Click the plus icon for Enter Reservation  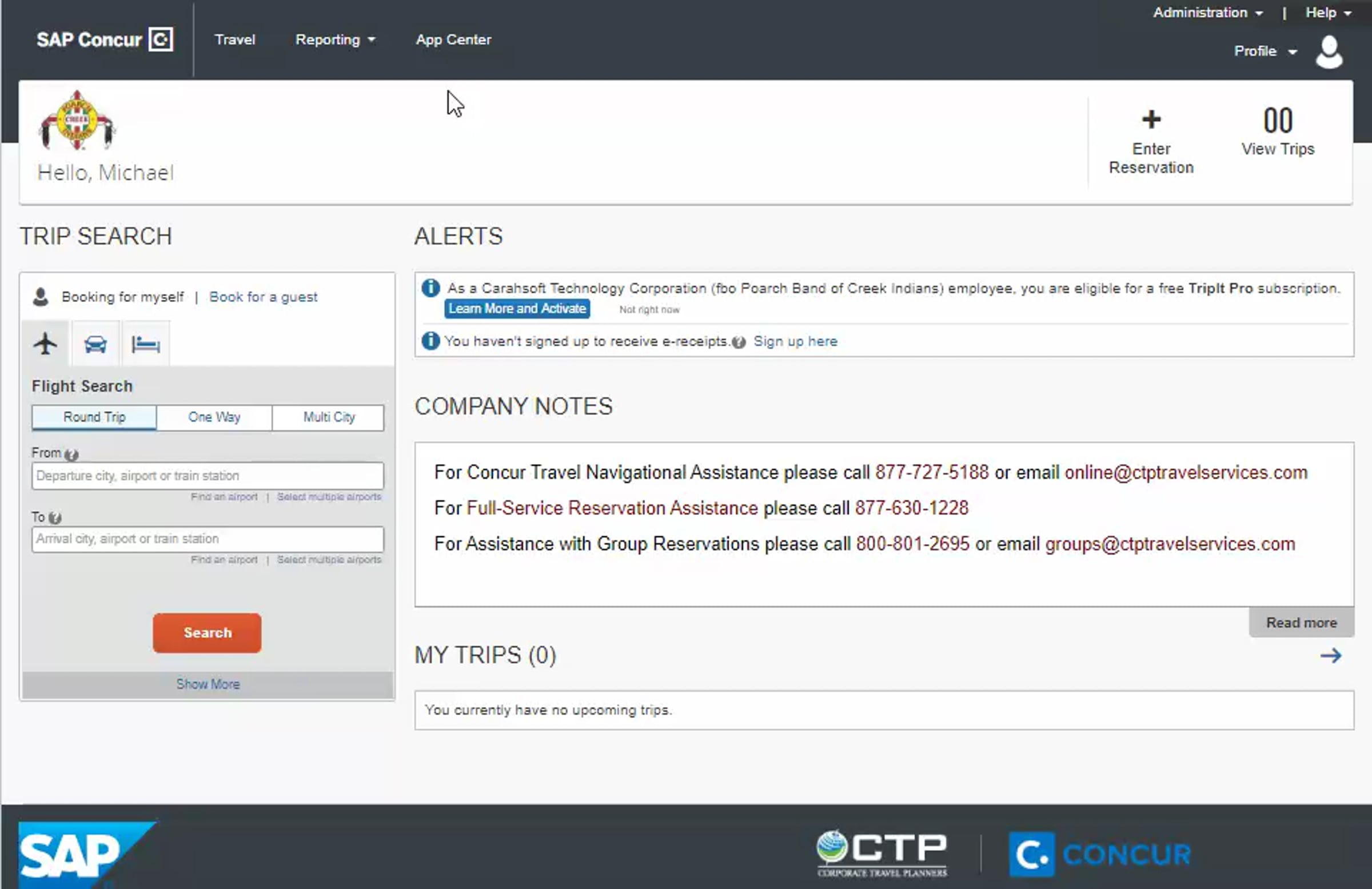(1151, 119)
